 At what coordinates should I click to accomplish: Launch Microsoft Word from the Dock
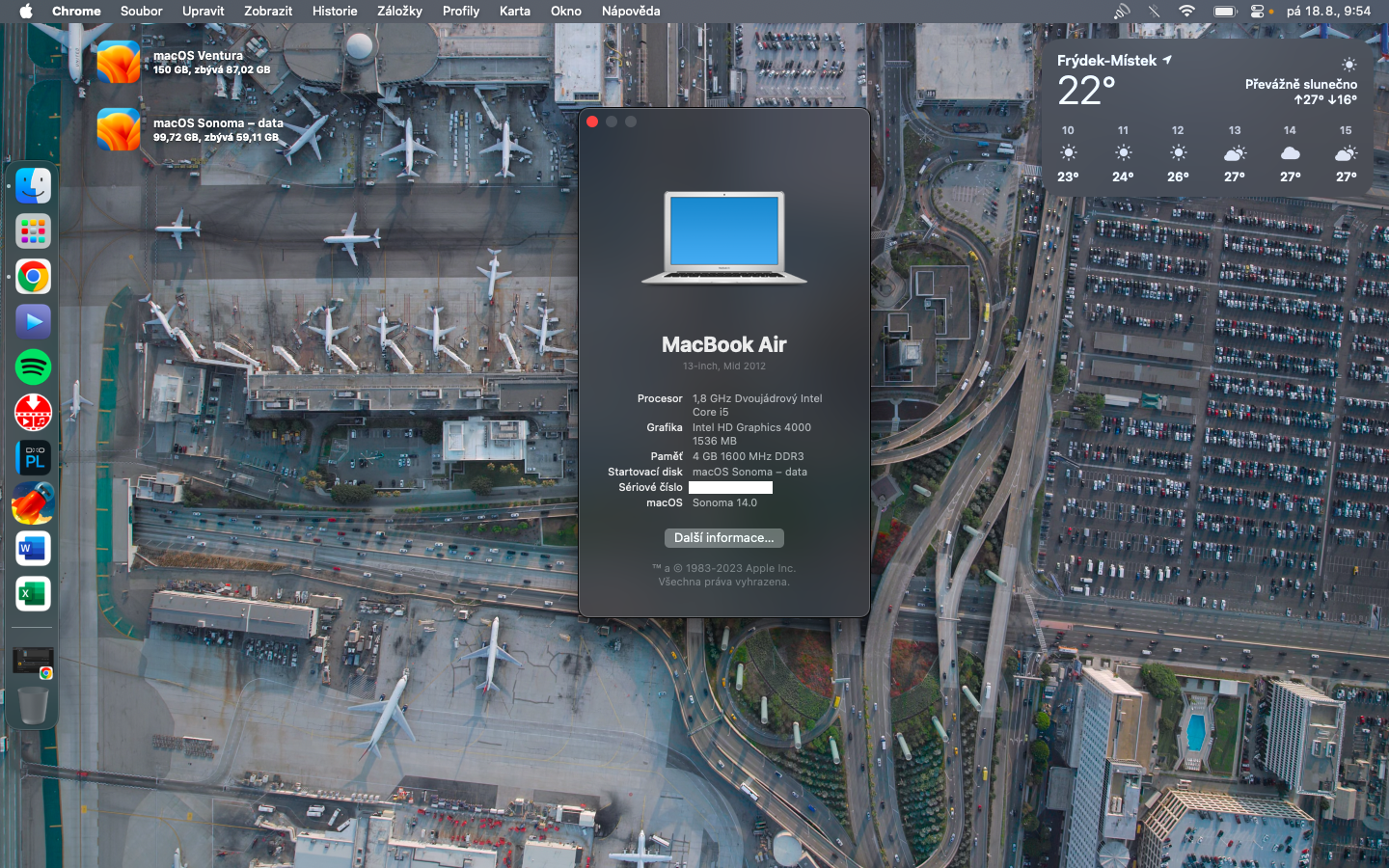[33, 549]
